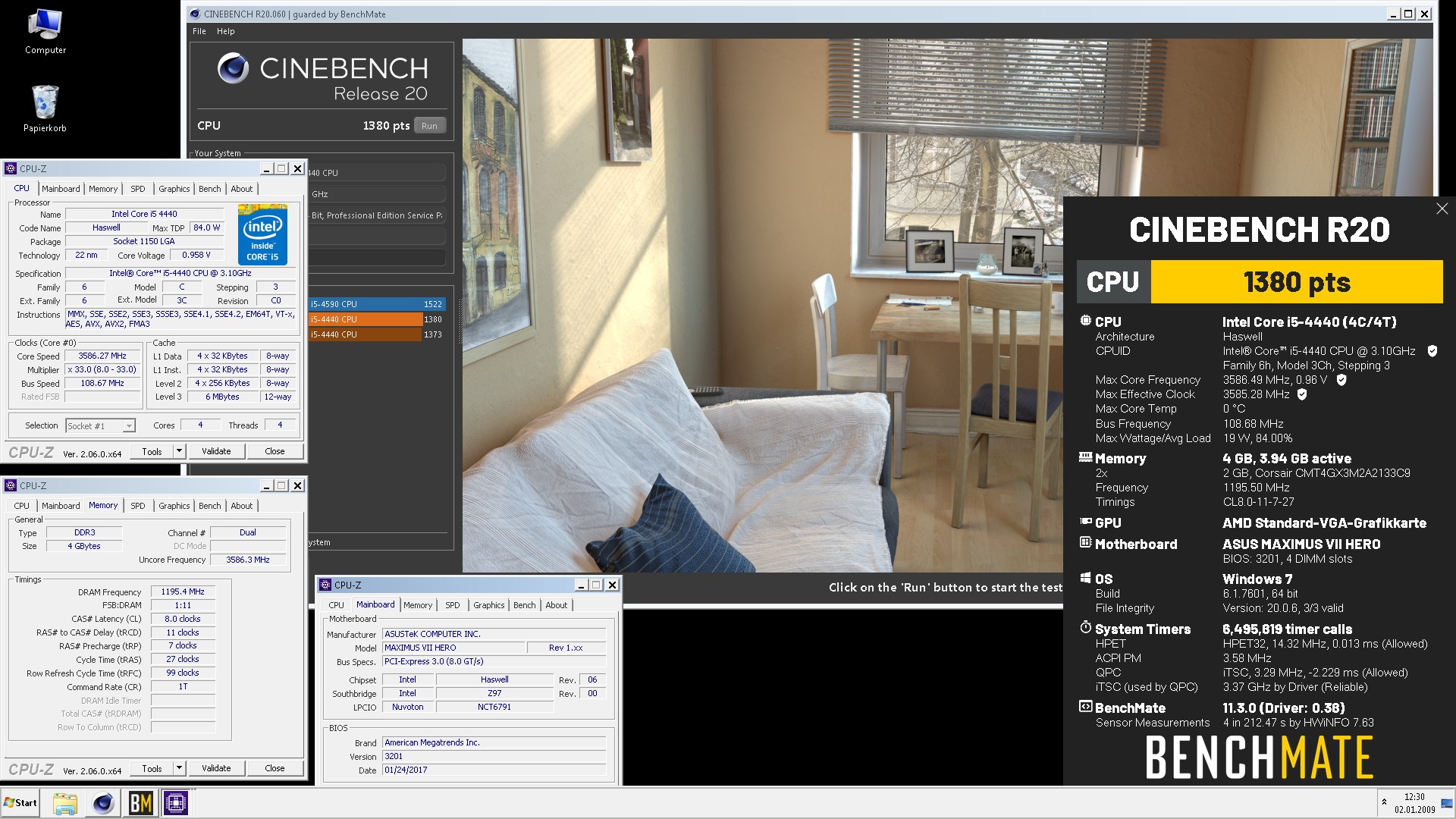
Task: Click the Motherboard icon in BenchMate panel
Action: (x=1086, y=543)
